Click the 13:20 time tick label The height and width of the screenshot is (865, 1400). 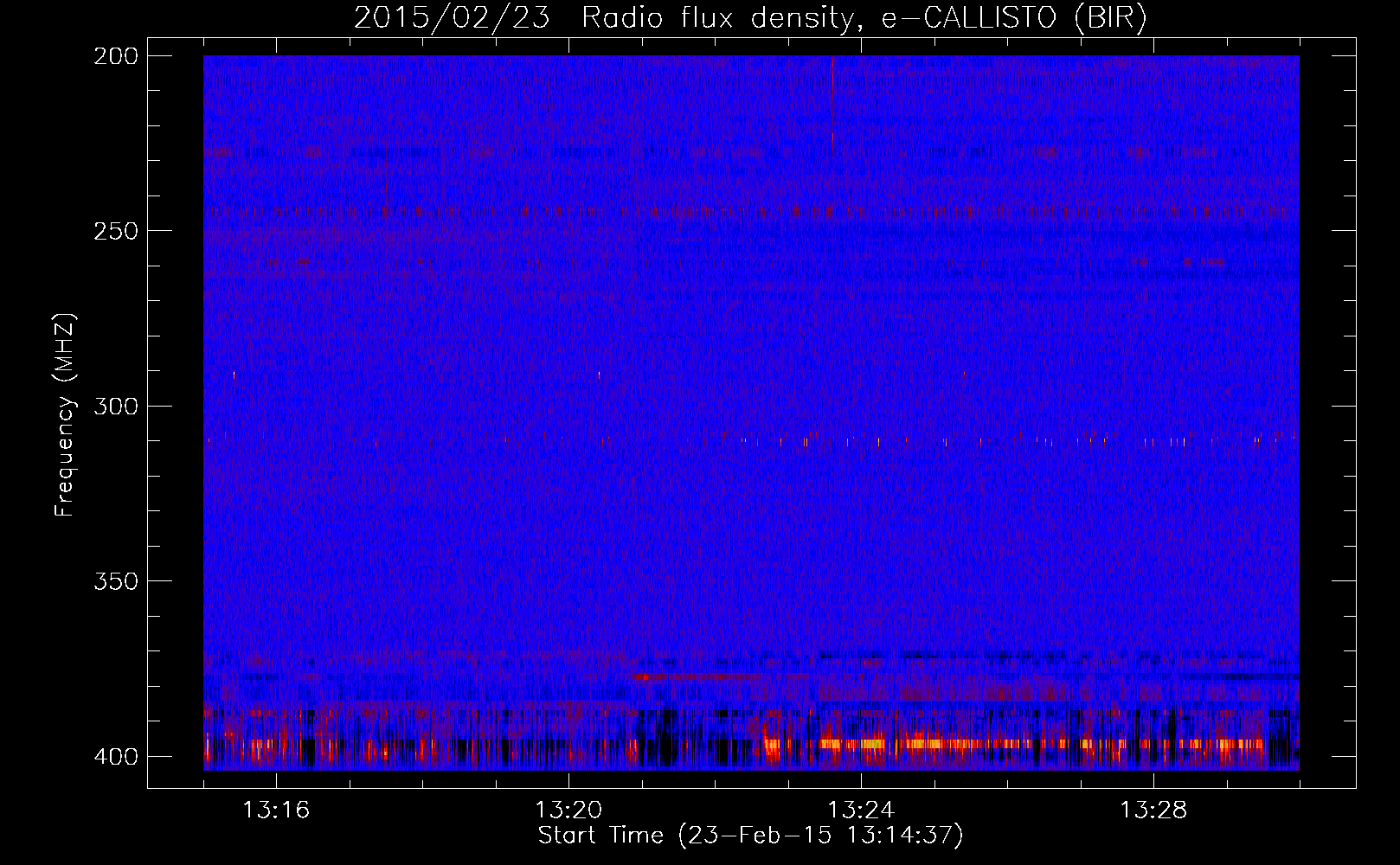[x=568, y=811]
